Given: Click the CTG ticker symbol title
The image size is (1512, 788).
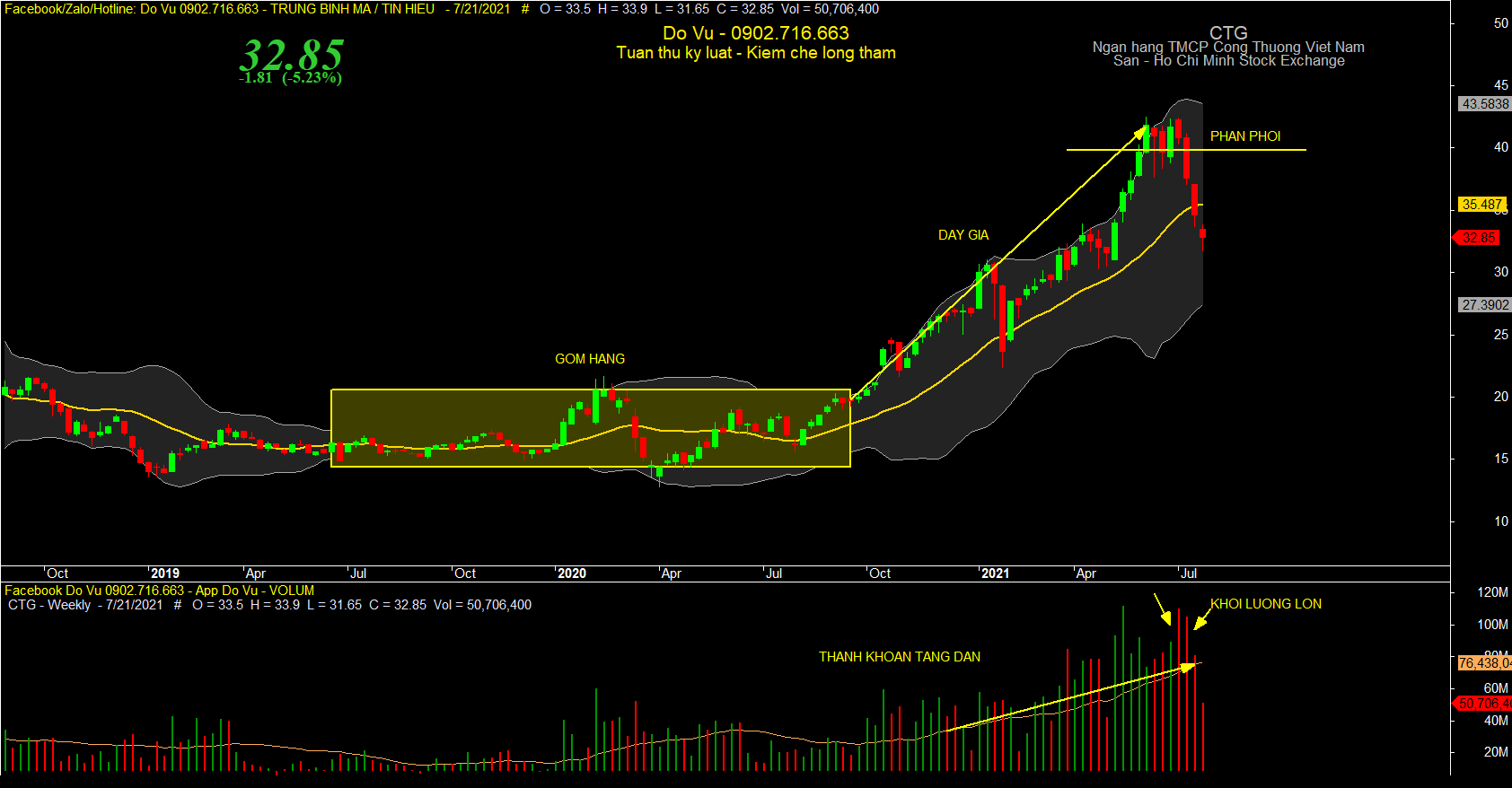Looking at the screenshot, I should pos(1228,33).
